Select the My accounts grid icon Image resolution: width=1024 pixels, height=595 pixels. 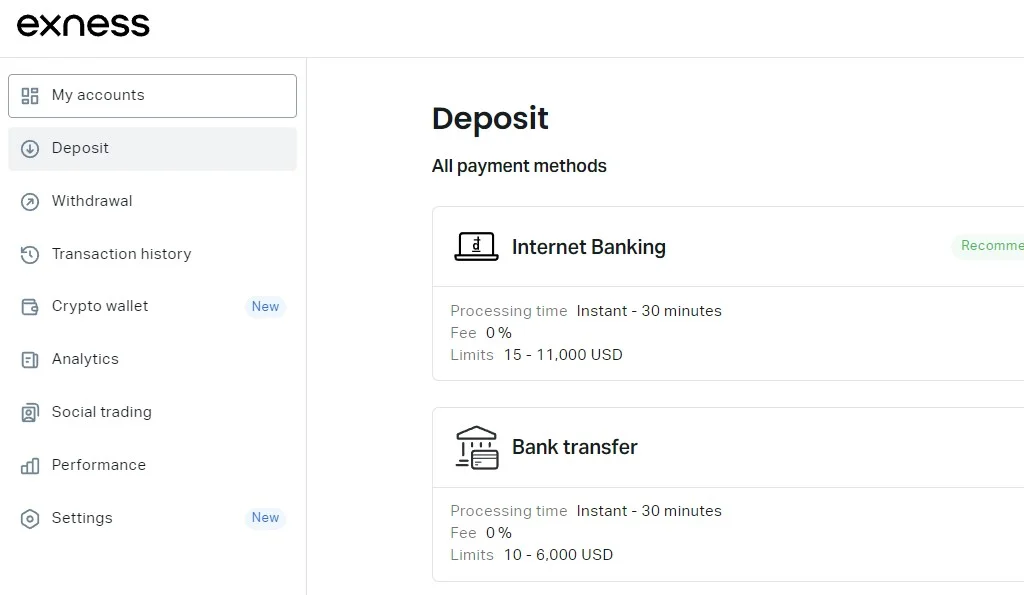pyautogui.click(x=30, y=95)
